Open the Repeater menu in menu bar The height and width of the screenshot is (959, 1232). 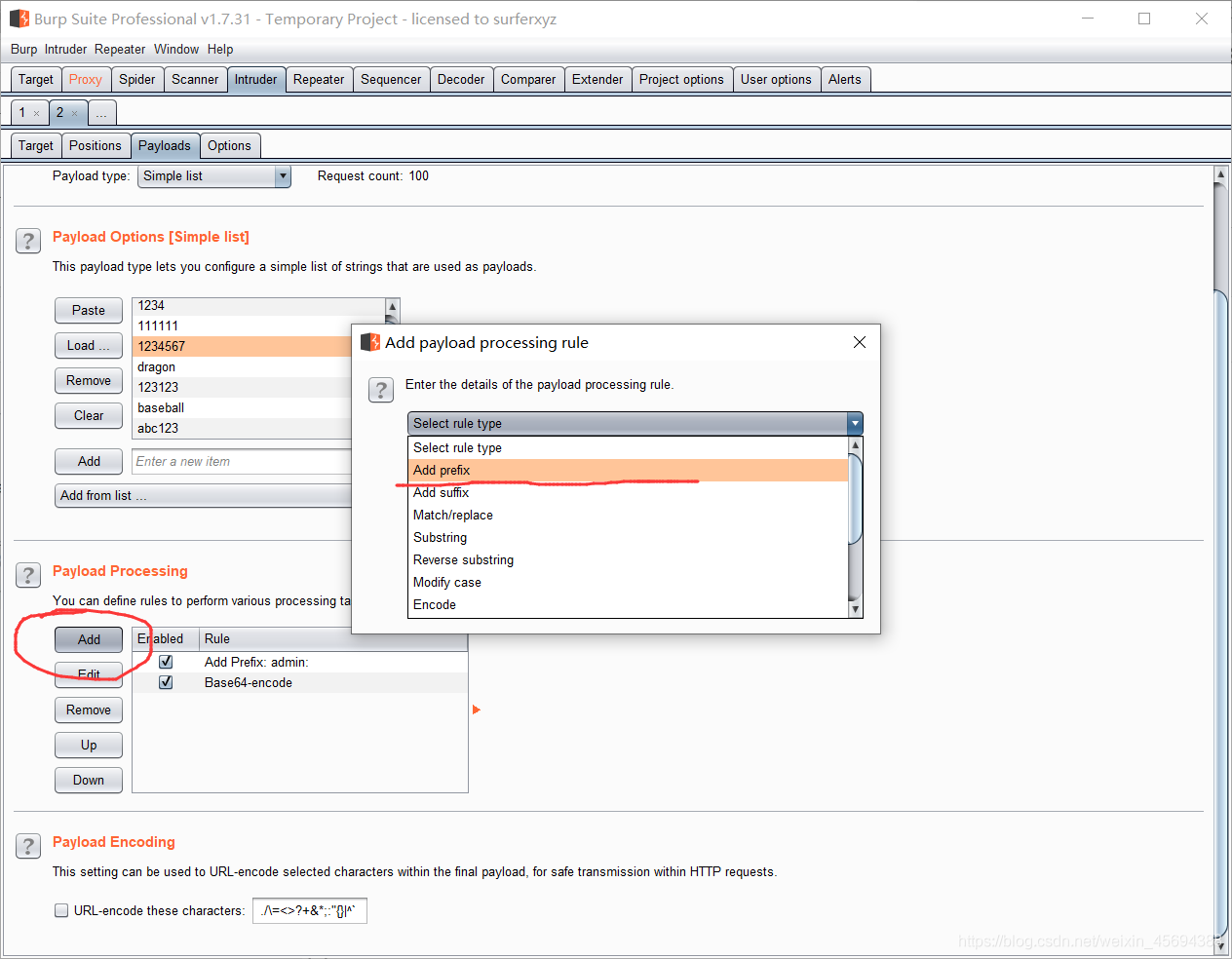120,49
